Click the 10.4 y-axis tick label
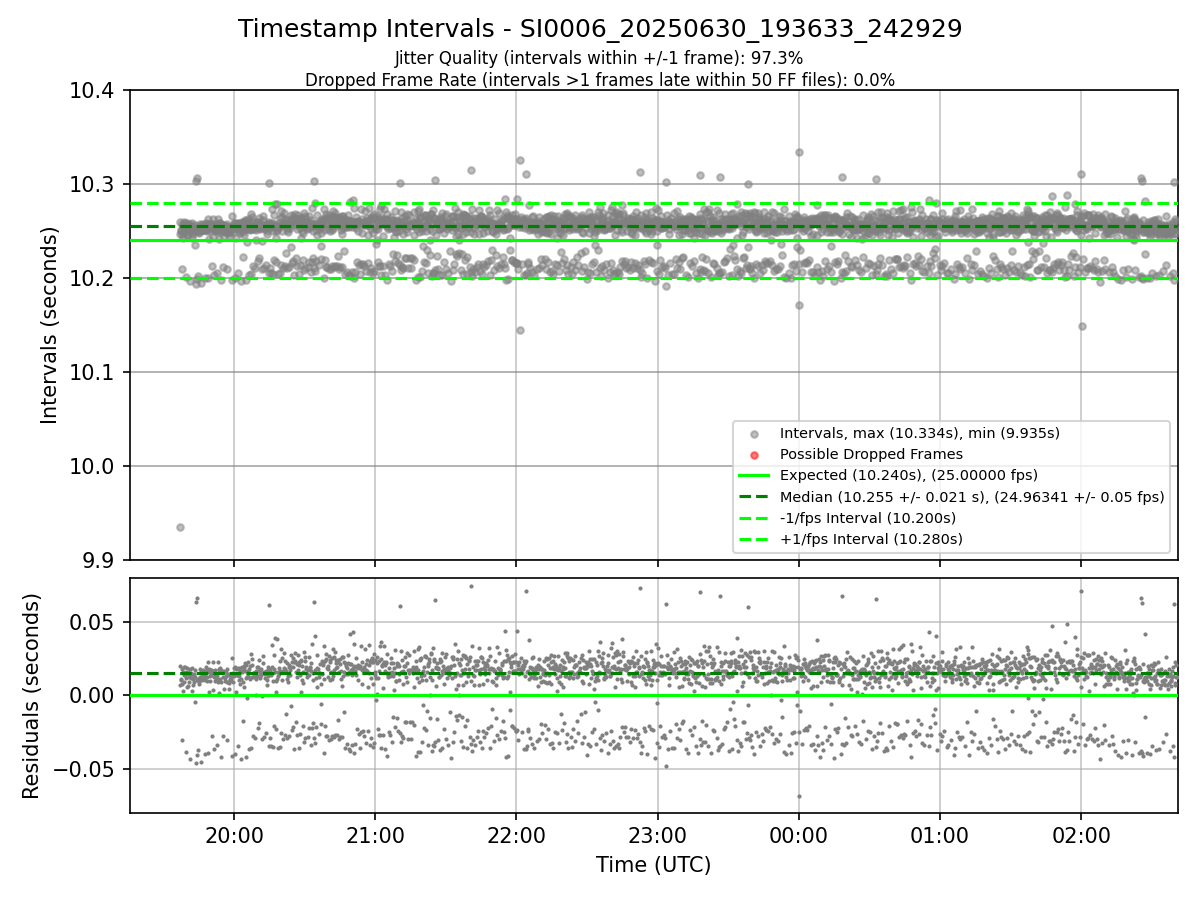The width and height of the screenshot is (1200, 900). 91,91
